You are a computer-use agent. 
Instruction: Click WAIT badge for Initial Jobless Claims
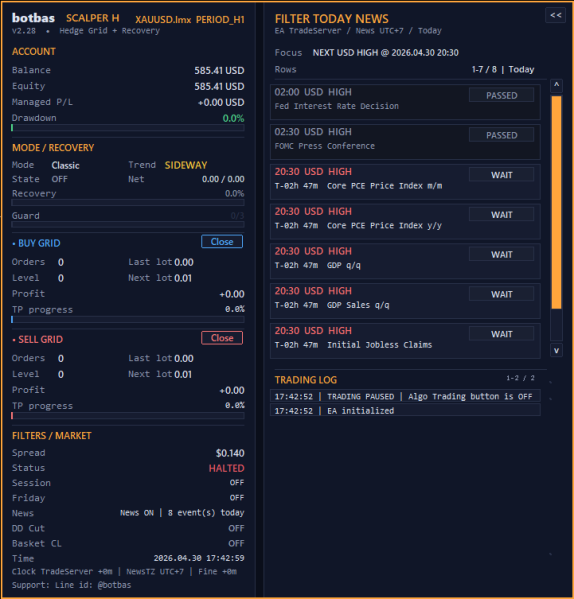coord(501,334)
